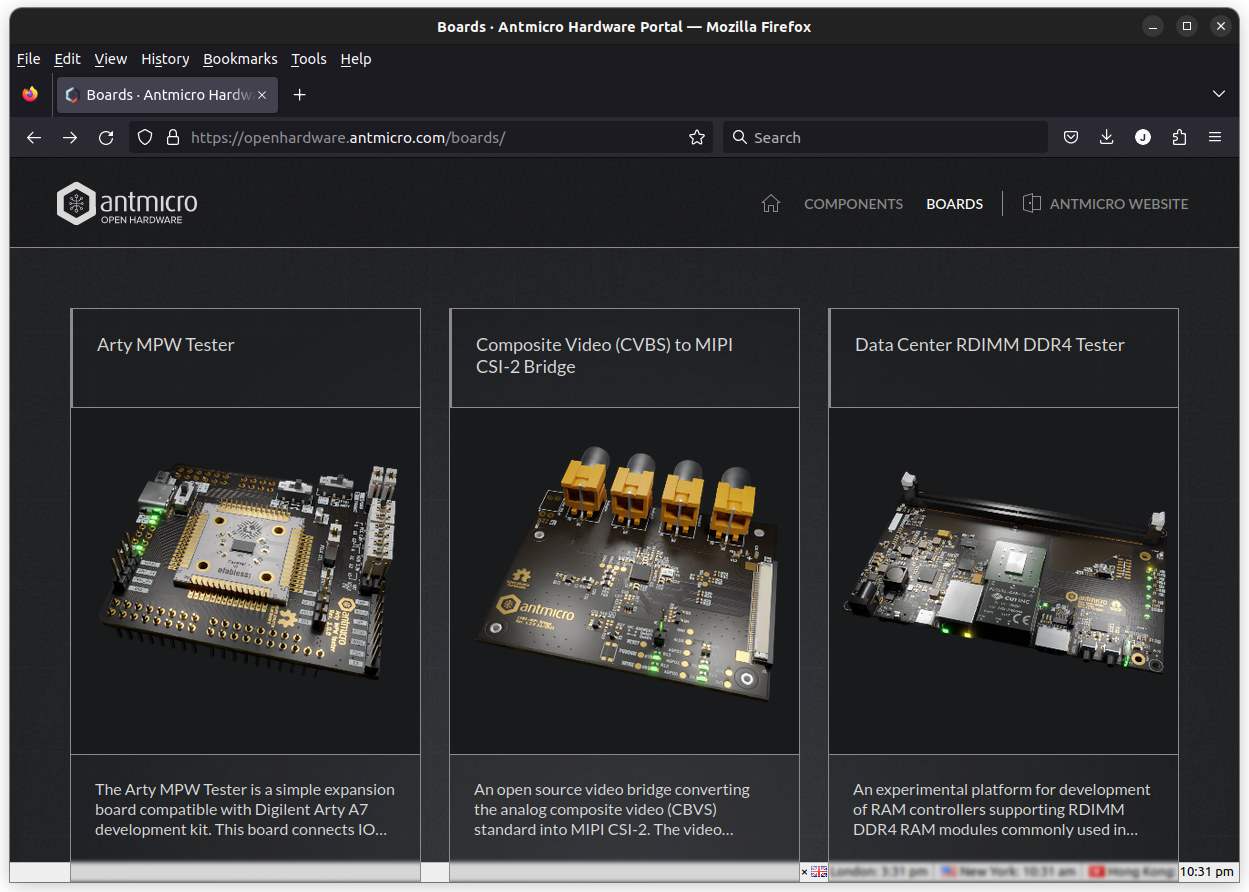The image size is (1249, 892).
Task: Click the New York time entry
Action: click(x=1008, y=872)
